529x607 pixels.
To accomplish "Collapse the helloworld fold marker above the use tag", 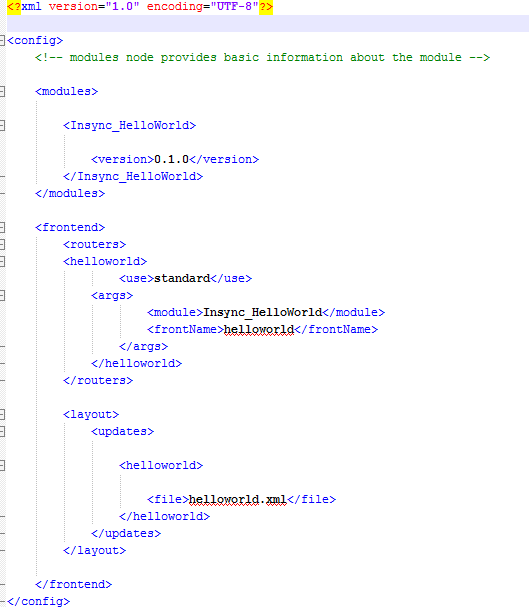I will [2, 261].
